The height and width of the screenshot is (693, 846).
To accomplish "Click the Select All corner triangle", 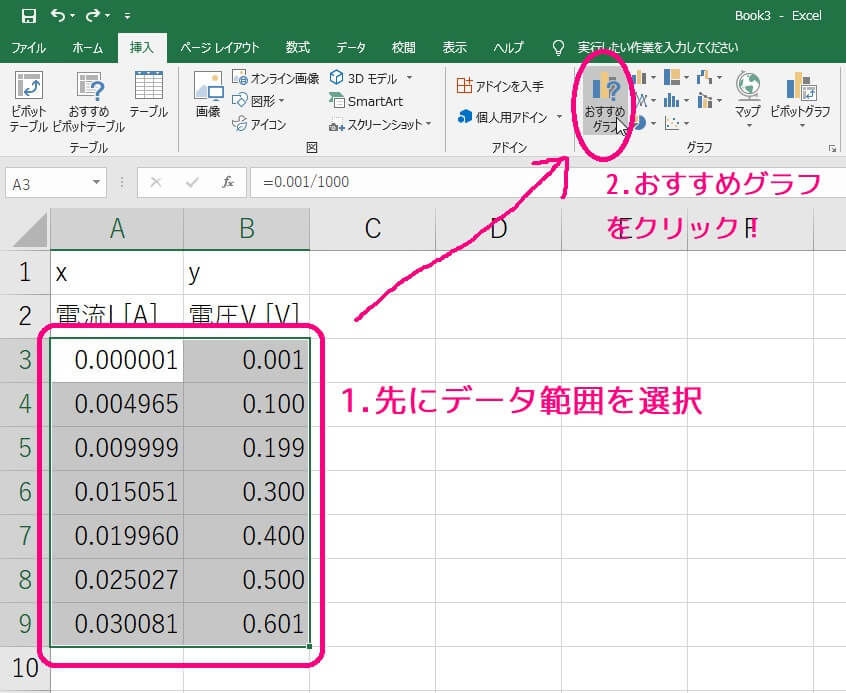I will pyautogui.click(x=30, y=230).
